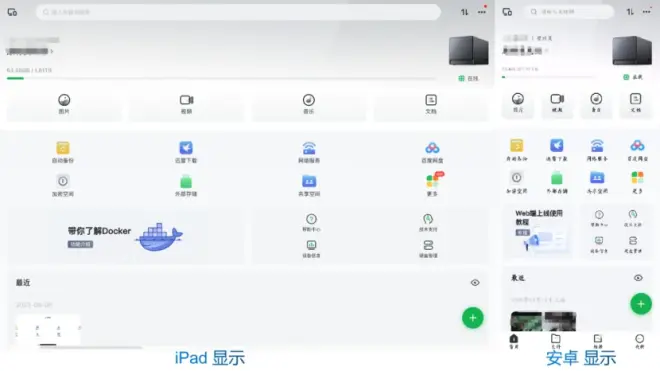This screenshot has height=371, width=660.
Task: Open transfer list arrows icon in Android view
Action: [630, 12]
